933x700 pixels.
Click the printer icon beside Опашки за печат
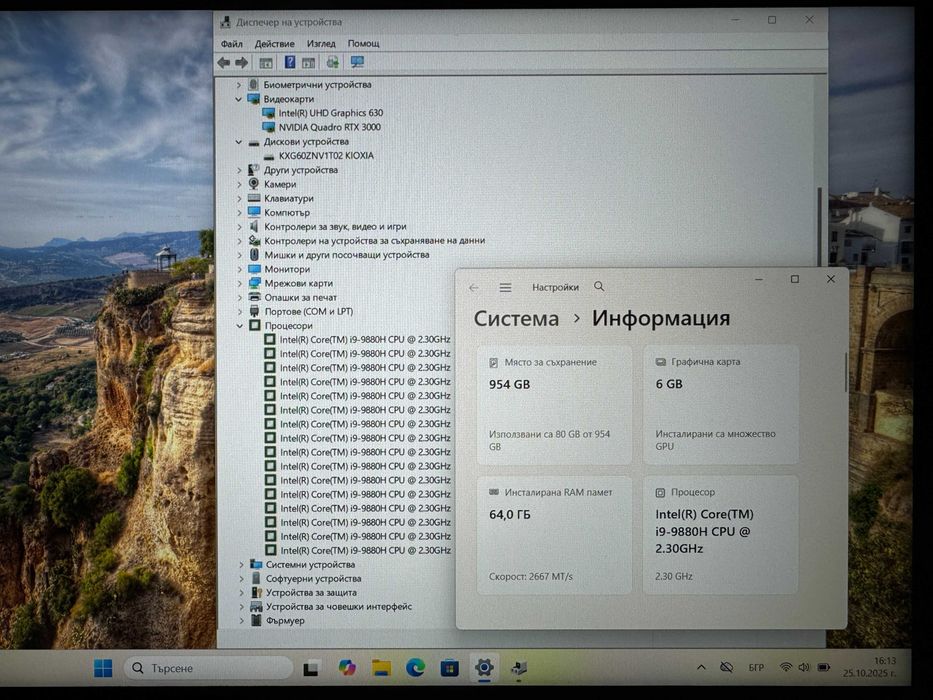tap(255, 297)
